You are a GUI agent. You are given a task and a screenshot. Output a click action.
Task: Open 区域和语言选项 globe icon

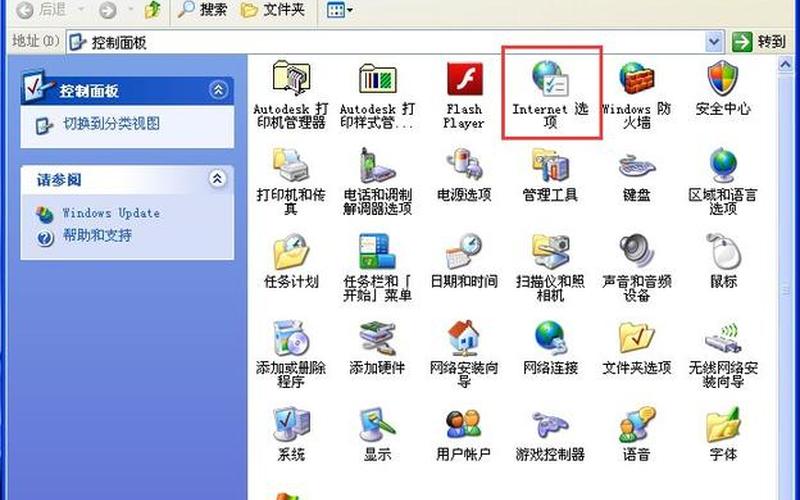(723, 165)
